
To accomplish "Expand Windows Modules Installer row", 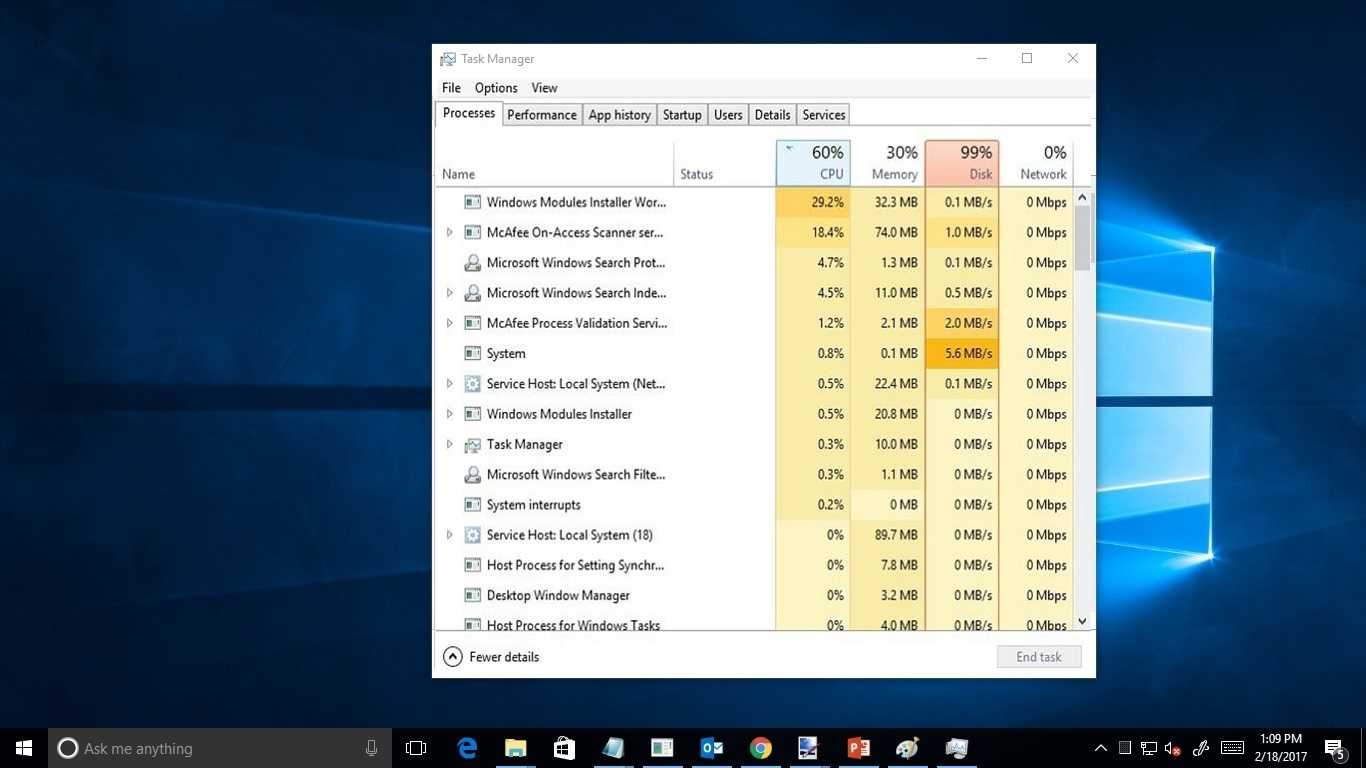I will tap(449, 414).
